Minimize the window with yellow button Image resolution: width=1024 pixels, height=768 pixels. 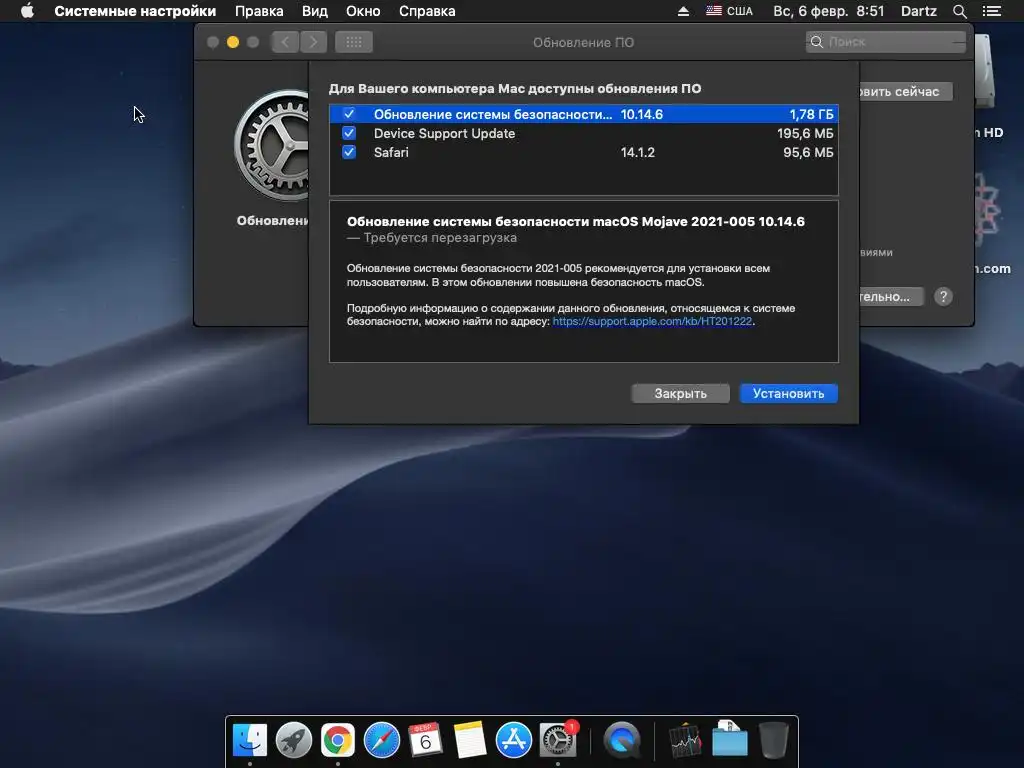point(232,42)
